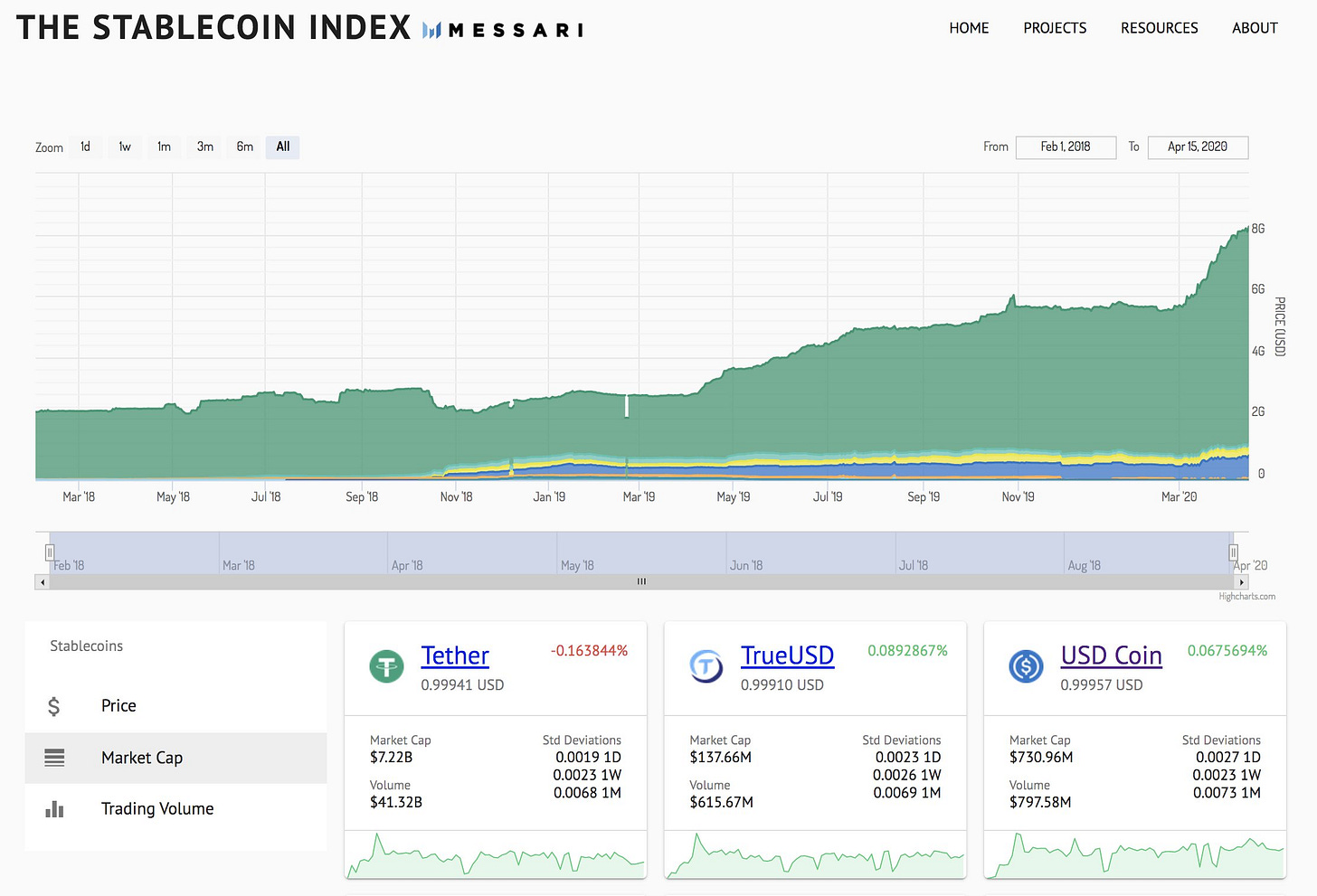Open the USD Coin link
Viewport: 1317px width, 896px height.
pos(1111,655)
